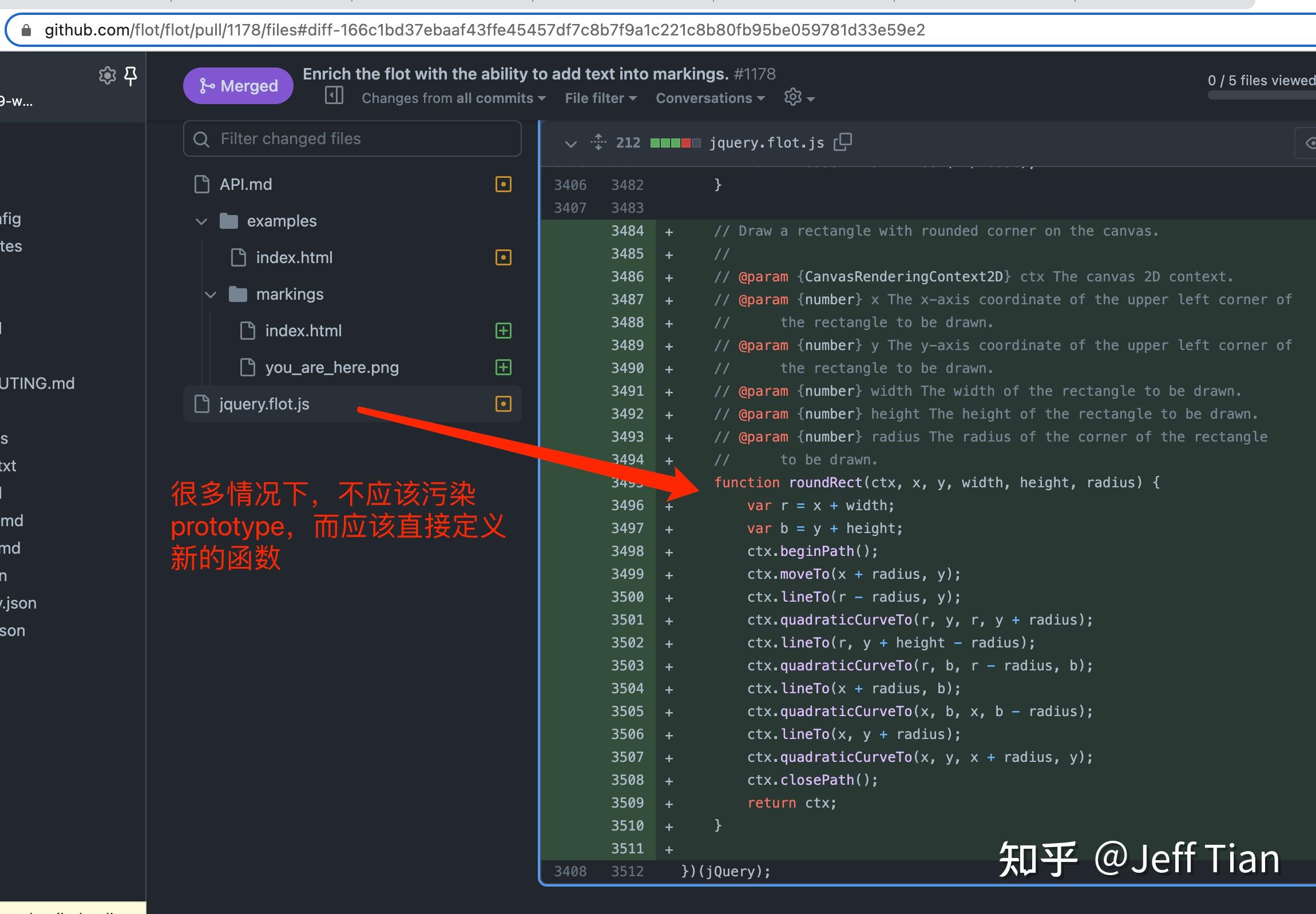Select jquery.flot.js in the file tree

click(x=352, y=404)
